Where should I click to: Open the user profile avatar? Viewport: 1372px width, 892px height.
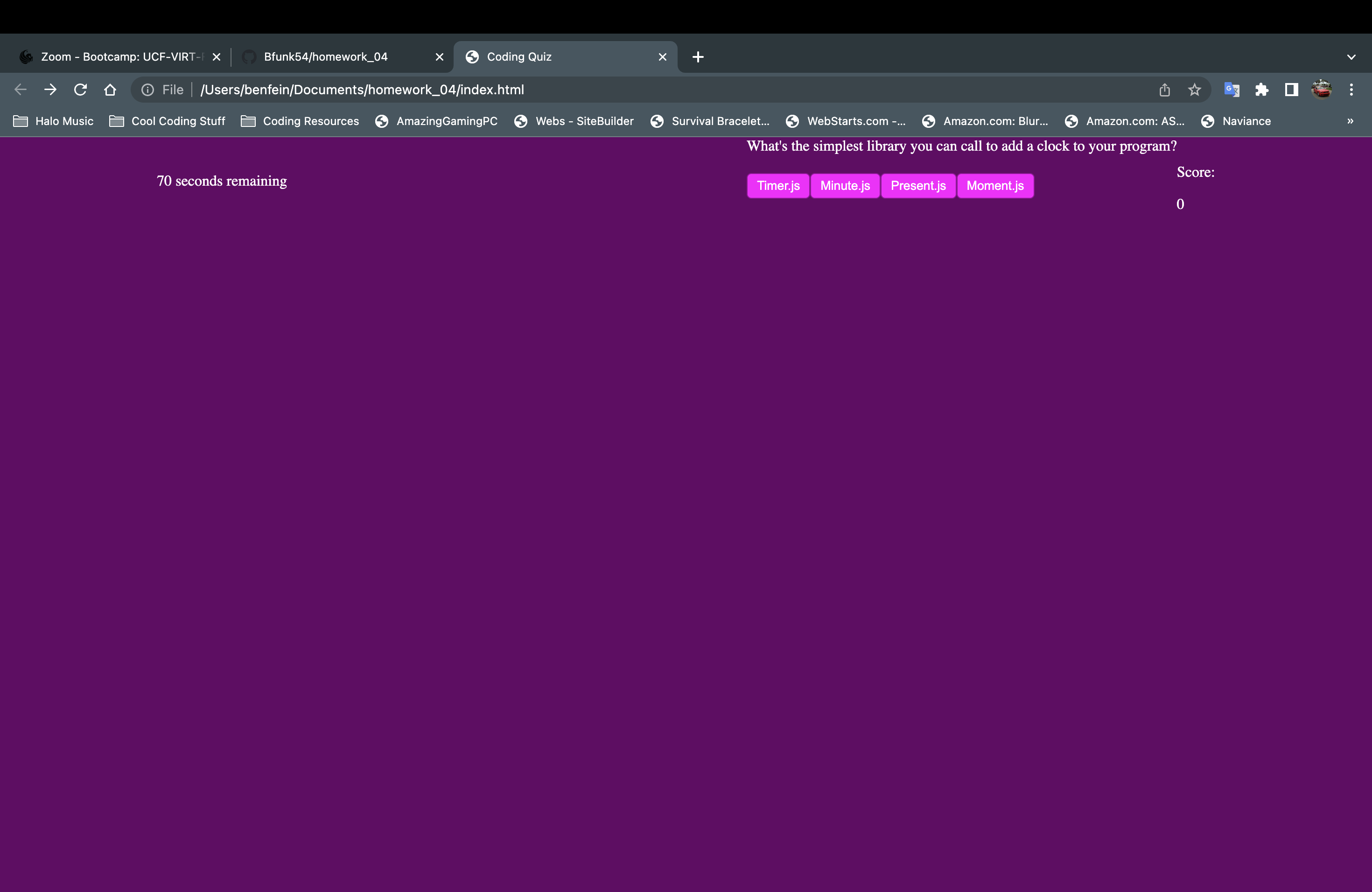(x=1321, y=90)
